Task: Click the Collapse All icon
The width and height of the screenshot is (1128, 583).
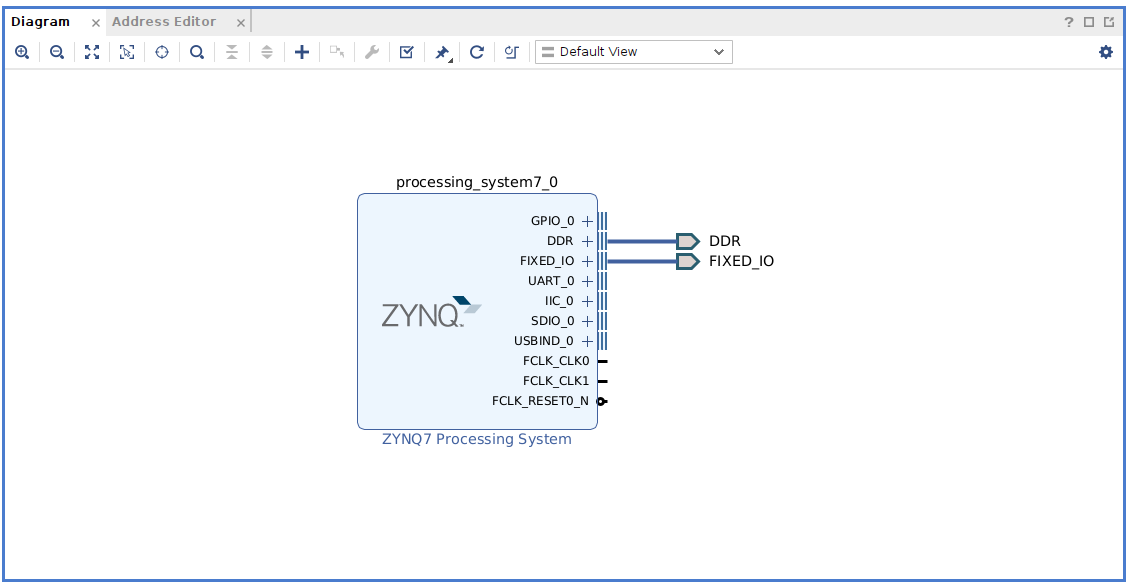Action: [x=232, y=52]
